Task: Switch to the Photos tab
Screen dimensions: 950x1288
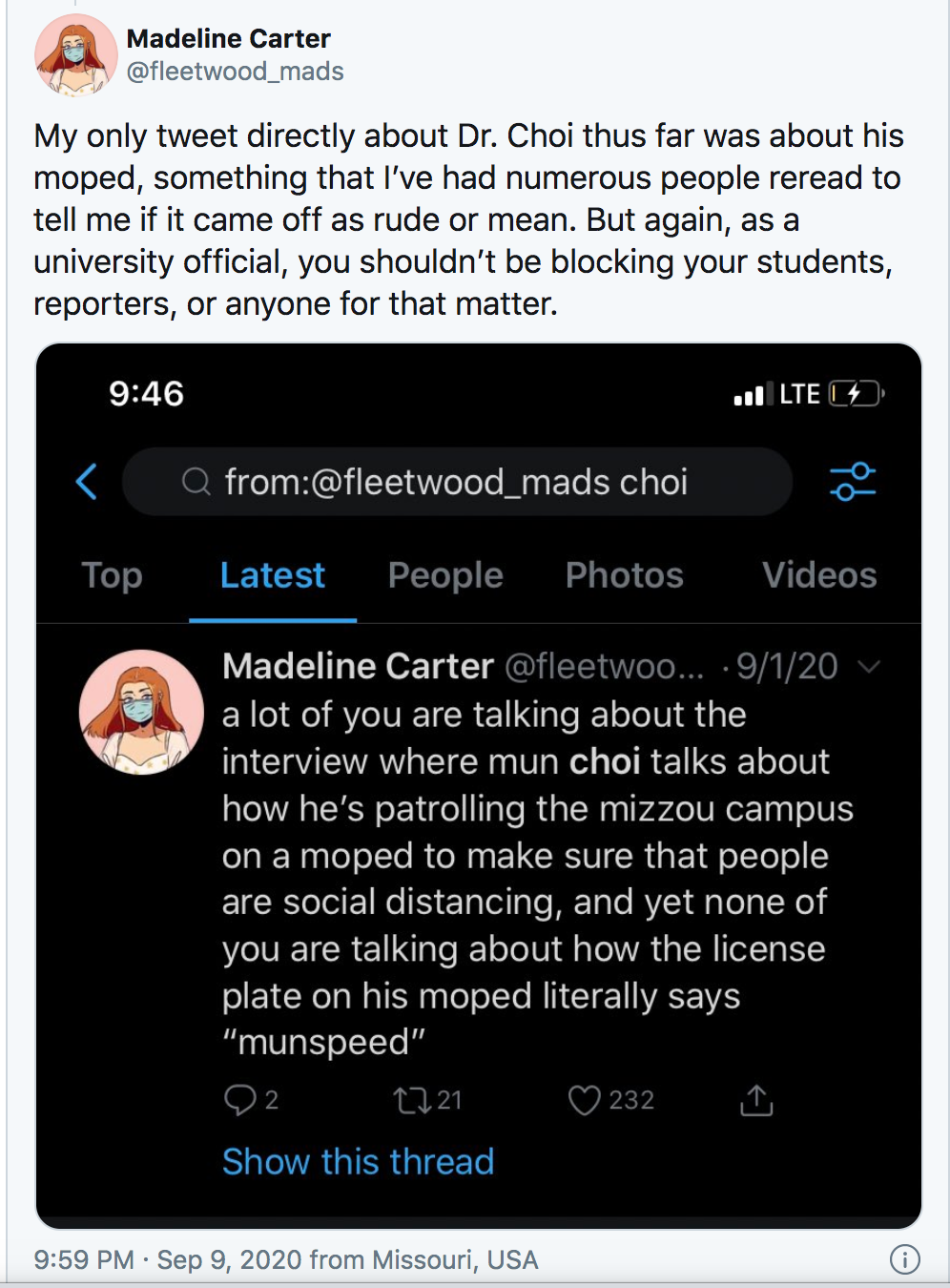Action: pos(624,575)
